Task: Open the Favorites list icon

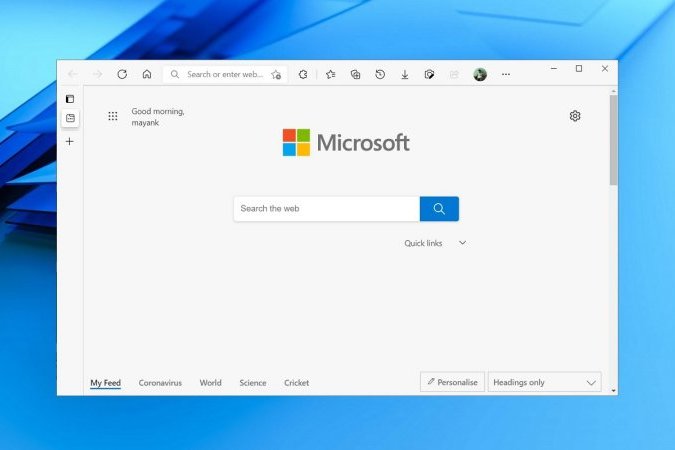Action: coord(331,74)
